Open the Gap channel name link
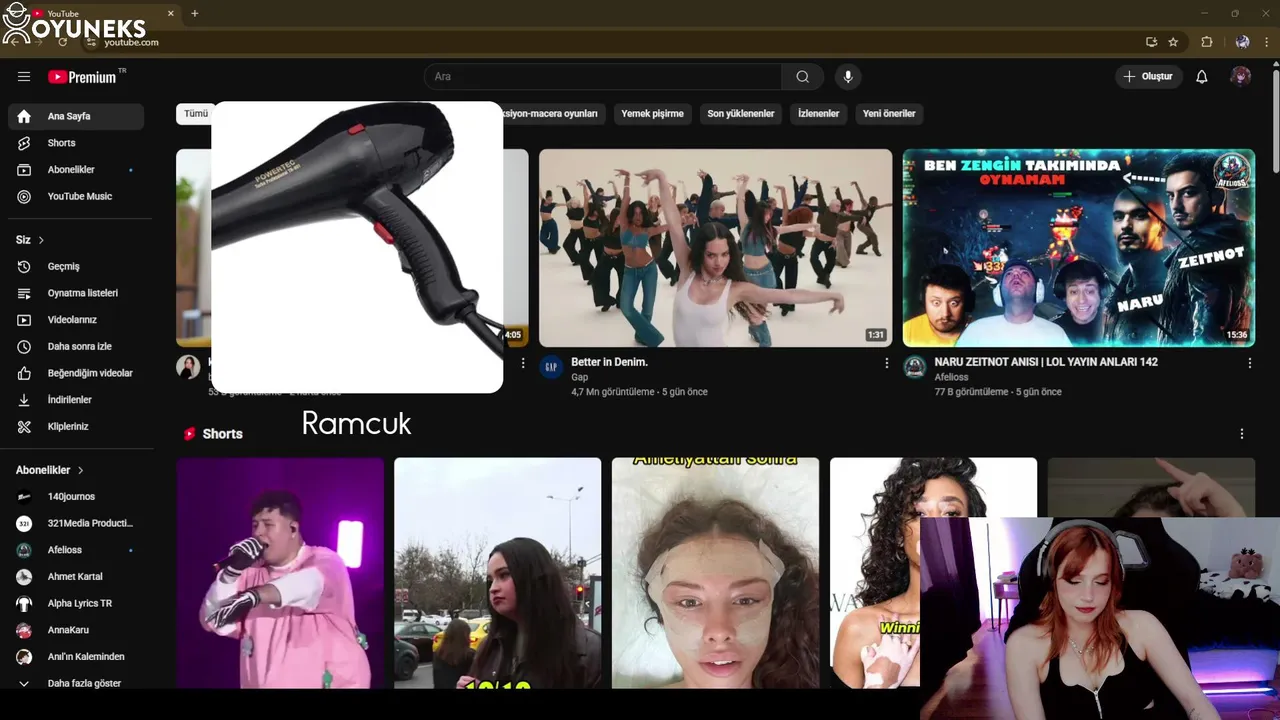This screenshot has width=1280, height=720. click(x=579, y=377)
